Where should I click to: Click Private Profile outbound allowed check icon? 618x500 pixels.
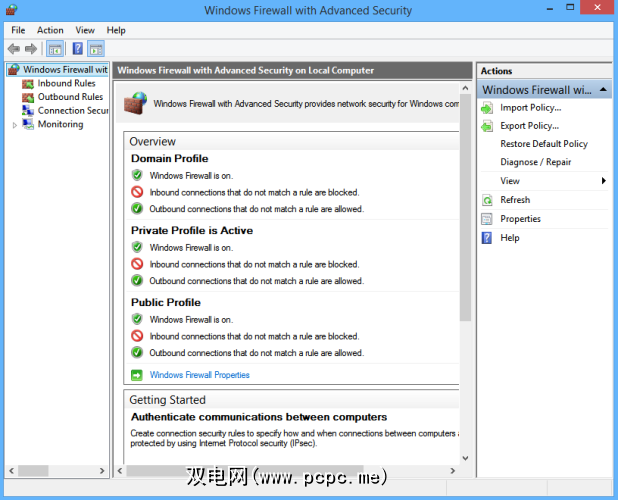[137, 280]
